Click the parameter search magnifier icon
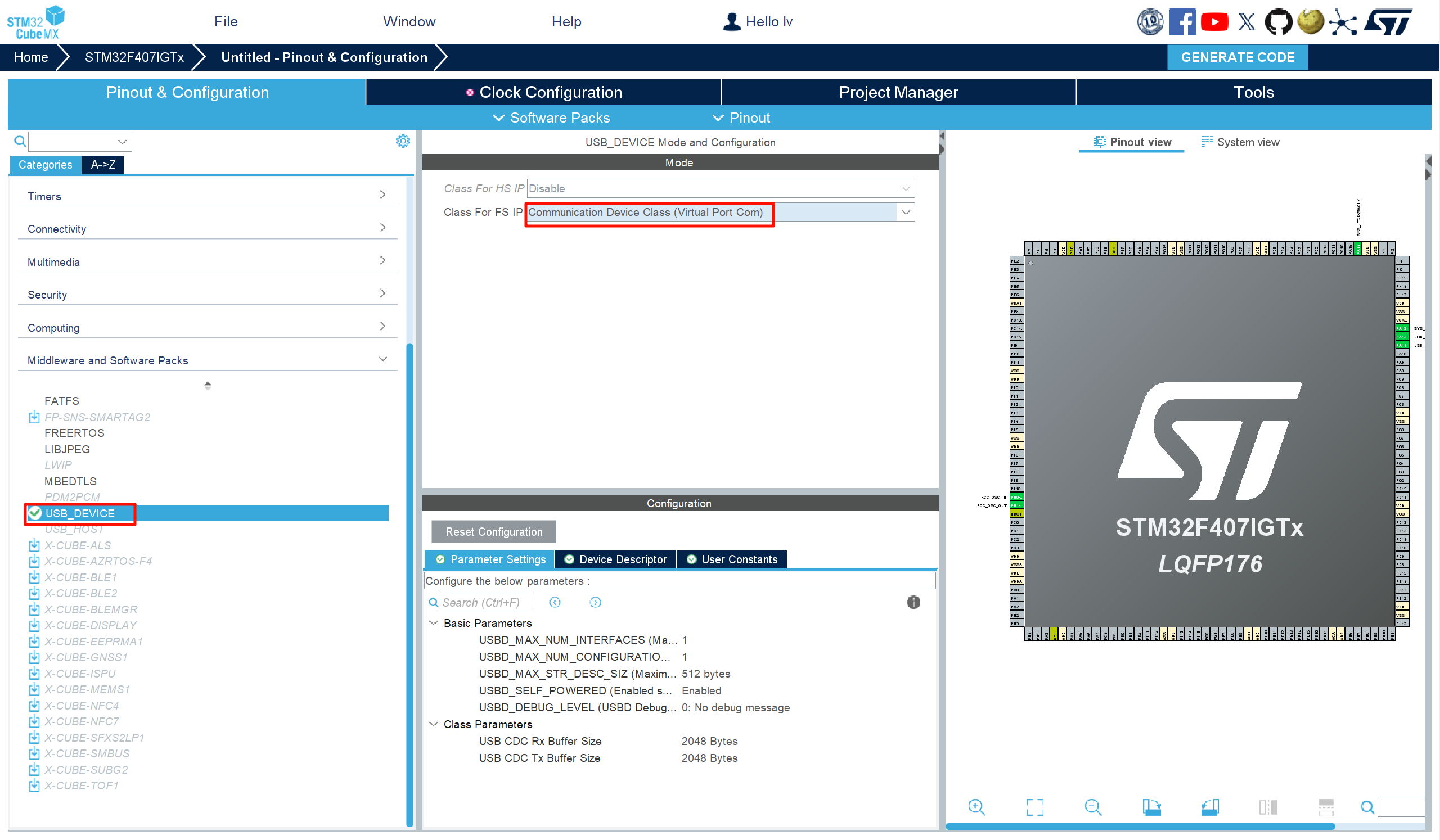Screen dimensions: 1440x840 click(x=434, y=602)
